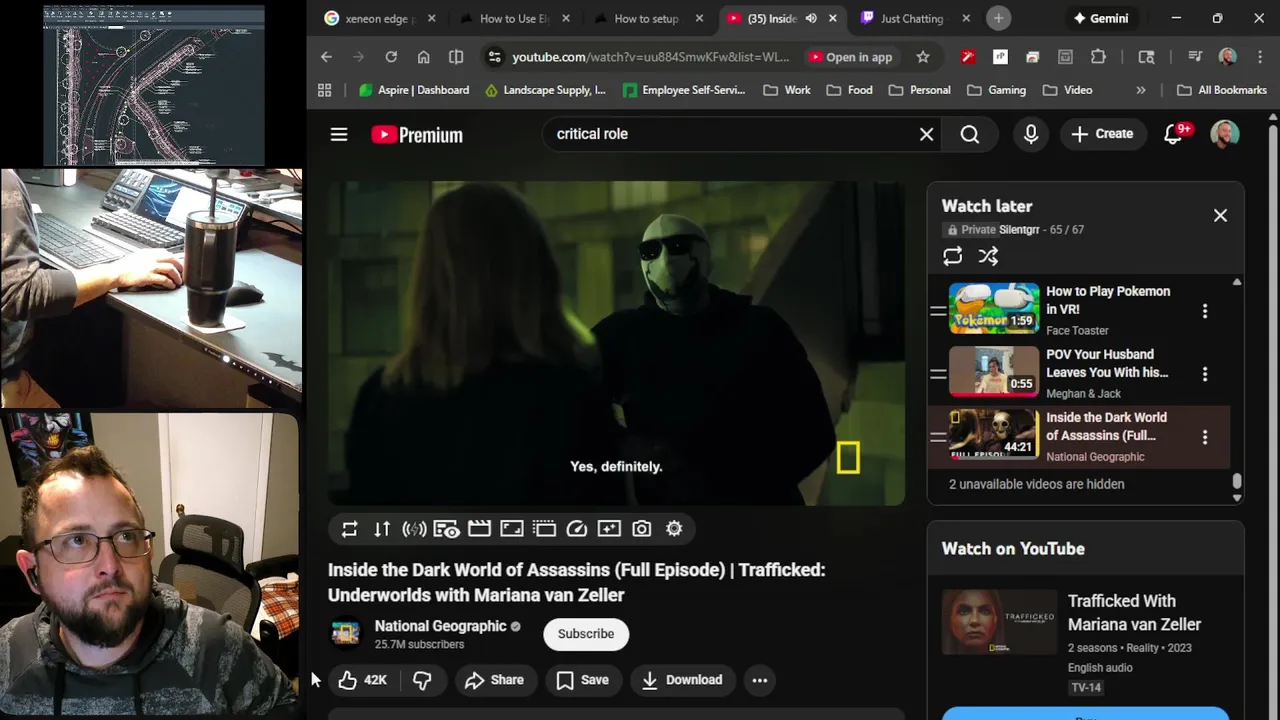
Task: Open the All Bookmarks folder
Action: [1222, 90]
